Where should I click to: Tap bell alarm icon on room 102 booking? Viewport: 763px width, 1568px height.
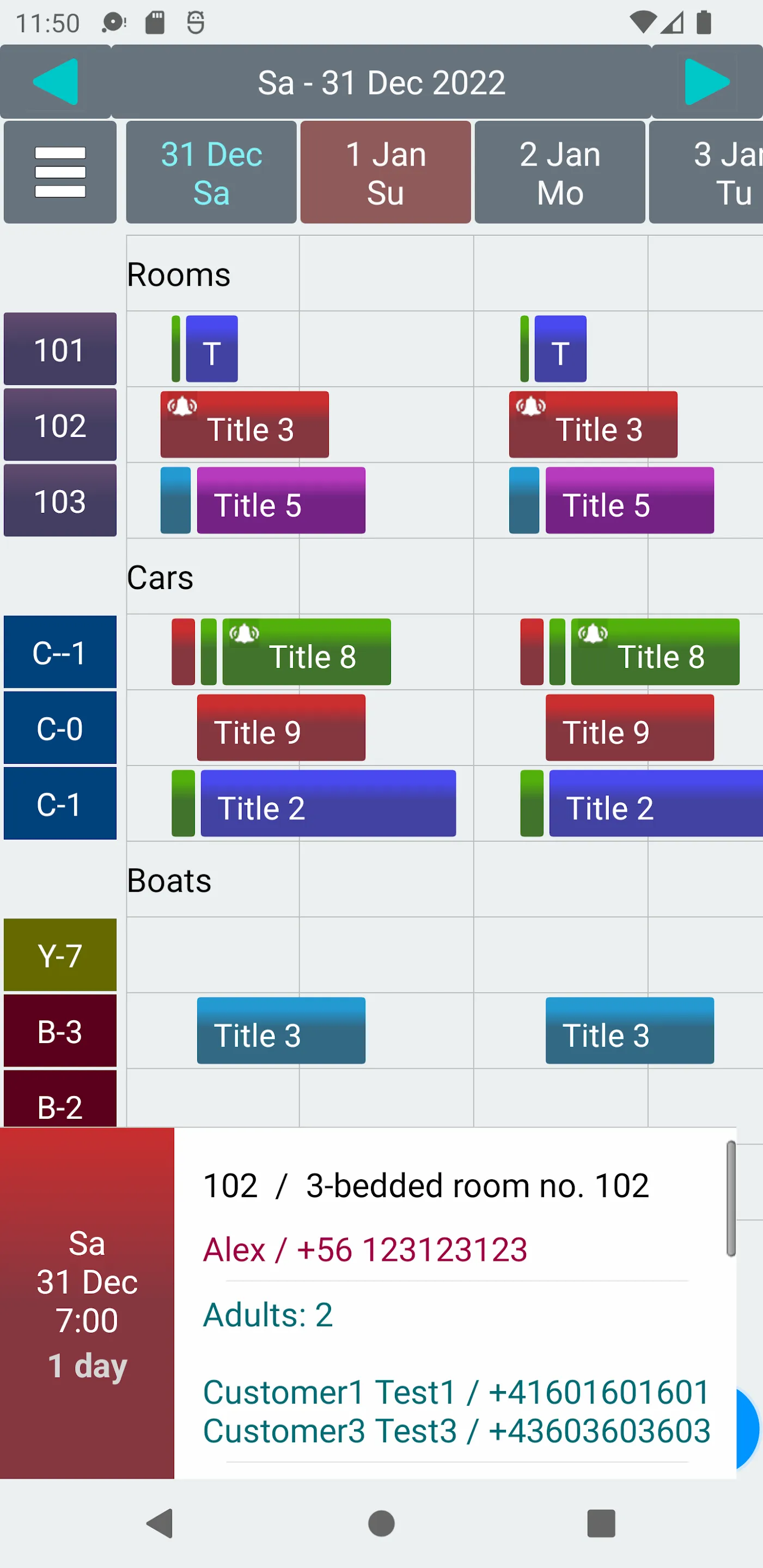point(182,406)
